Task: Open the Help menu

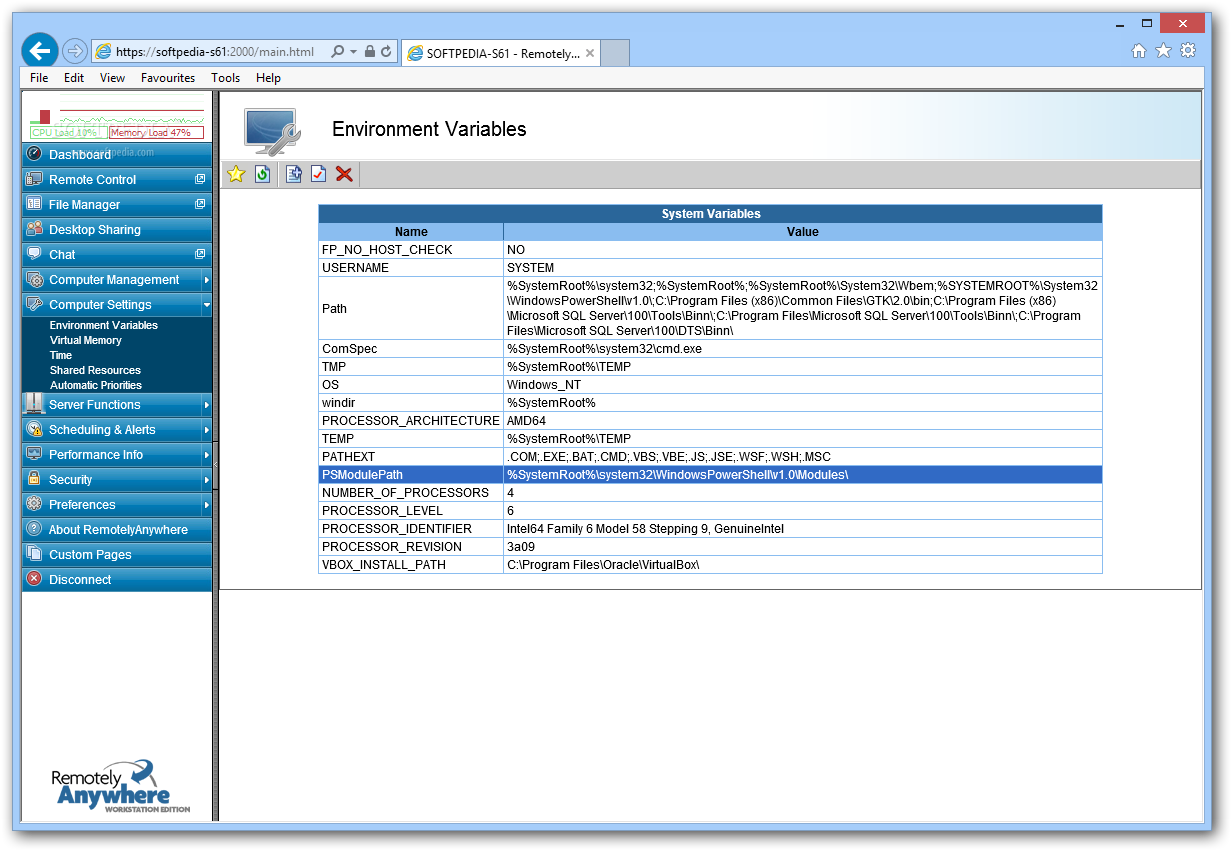Action: point(268,78)
